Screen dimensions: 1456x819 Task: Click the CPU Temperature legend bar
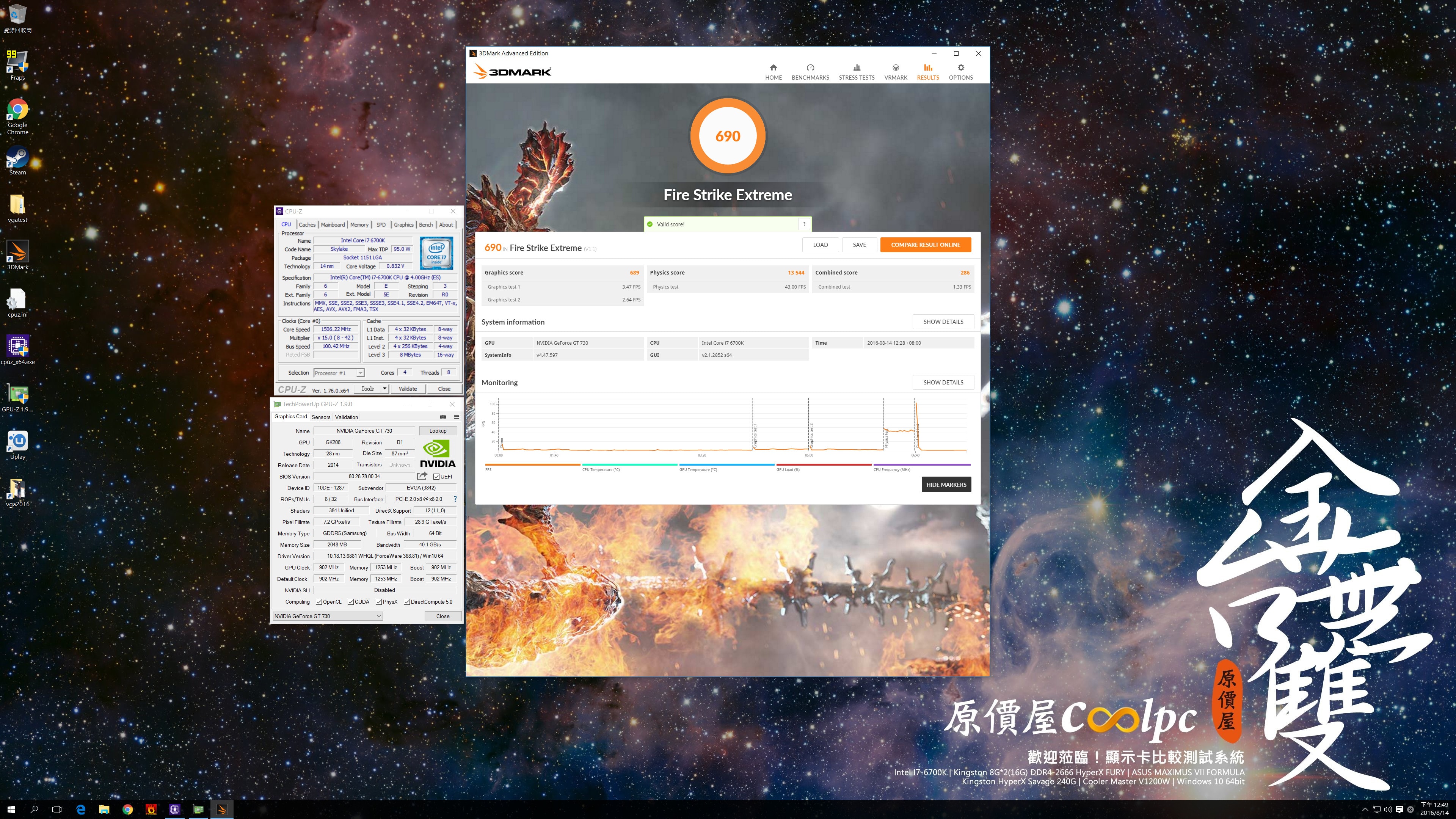630,464
